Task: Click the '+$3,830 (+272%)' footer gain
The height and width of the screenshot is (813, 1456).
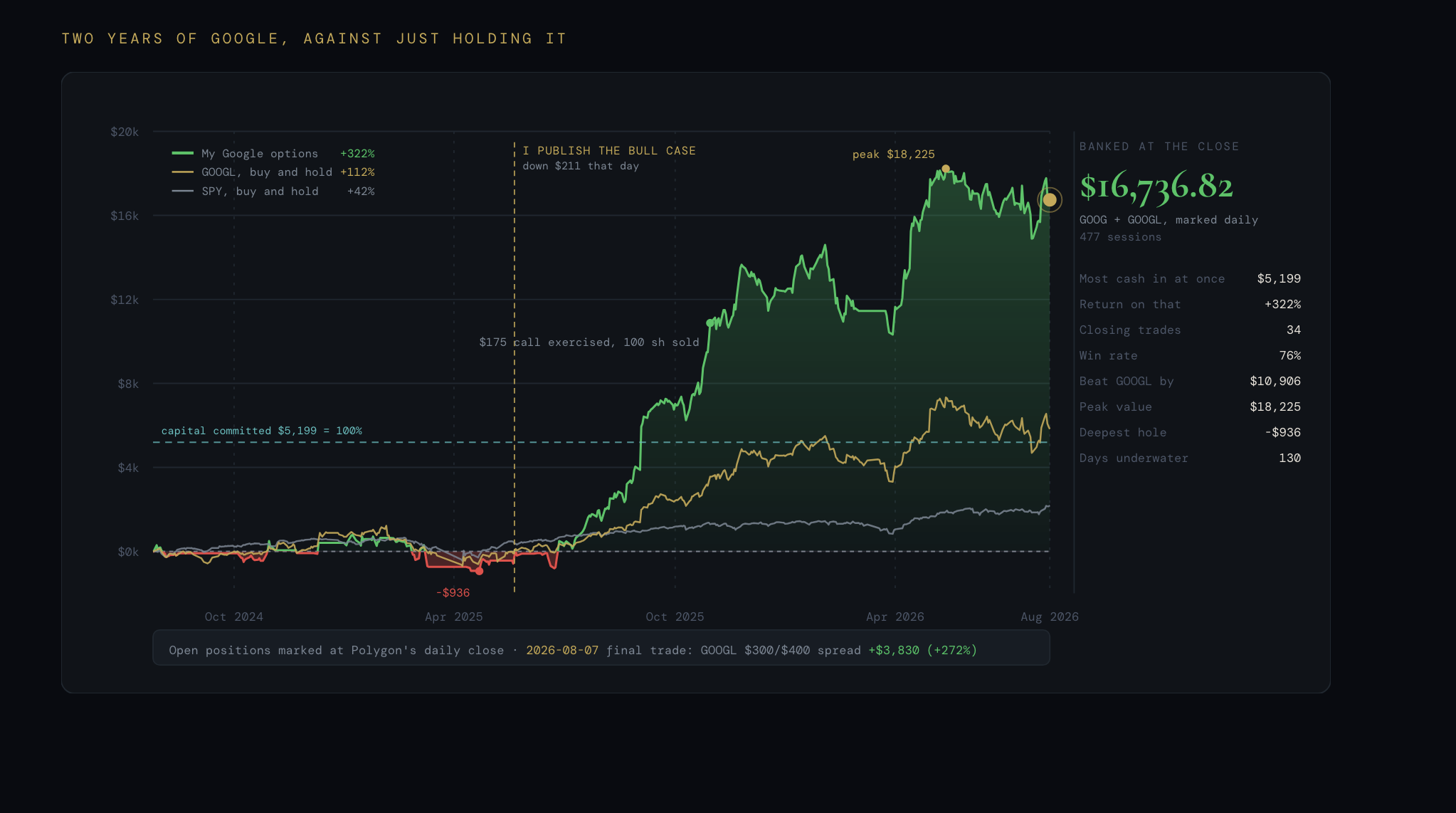Action: [x=923, y=650]
